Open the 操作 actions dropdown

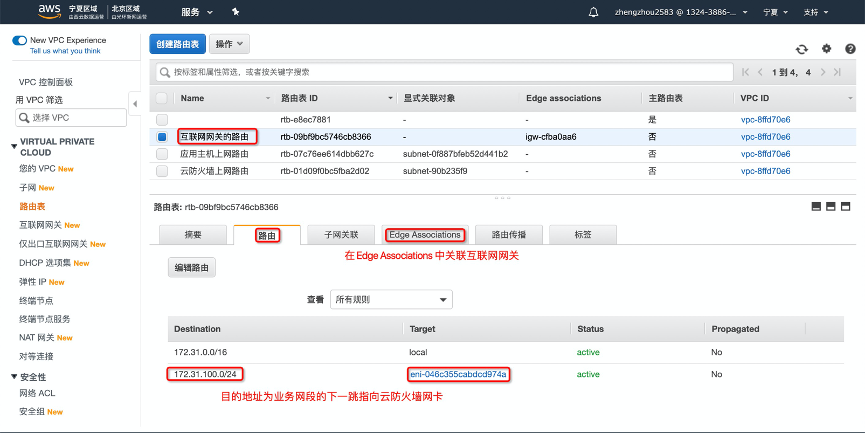230,44
